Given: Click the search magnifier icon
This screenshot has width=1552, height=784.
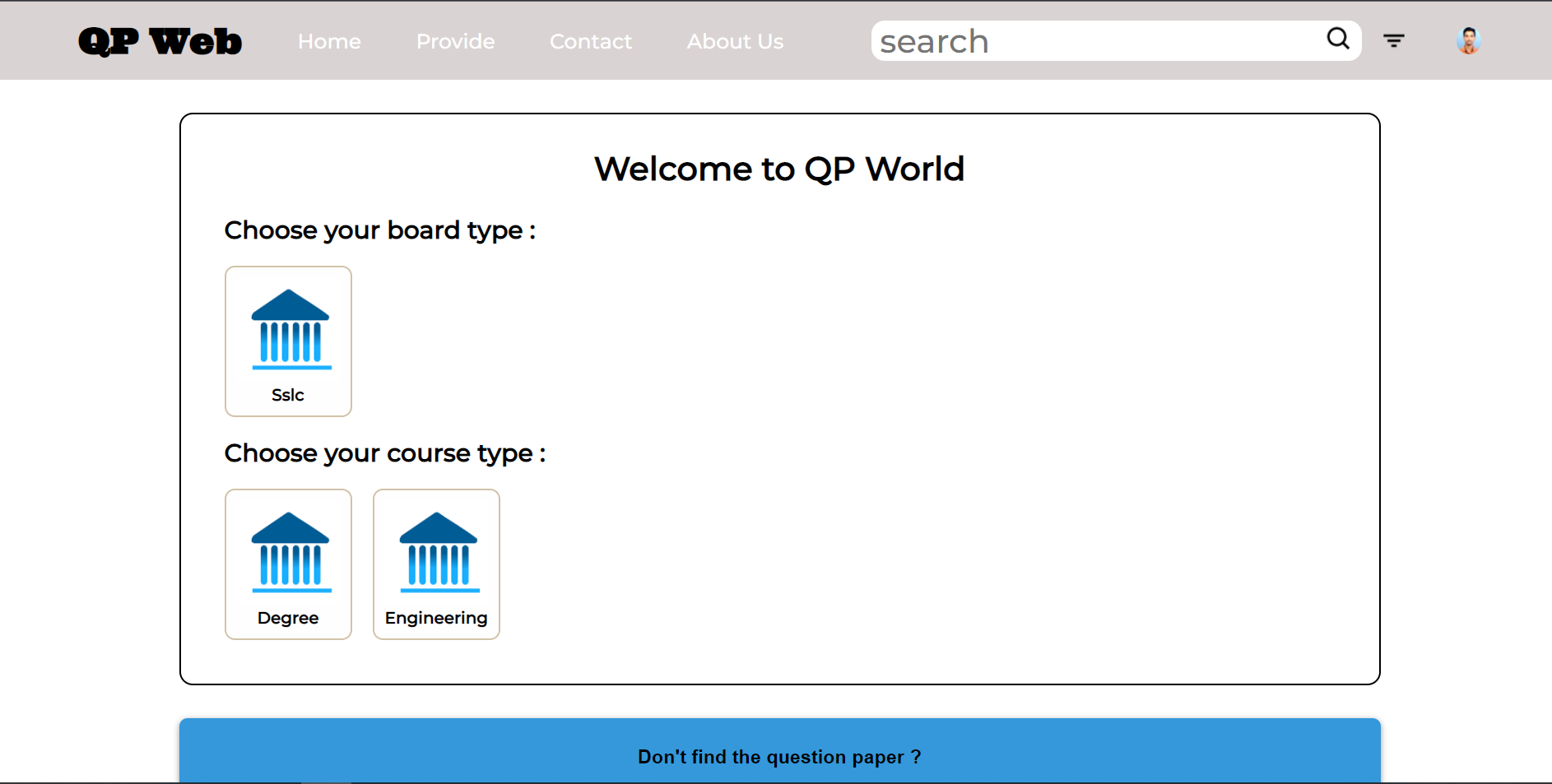Looking at the screenshot, I should coord(1337,39).
